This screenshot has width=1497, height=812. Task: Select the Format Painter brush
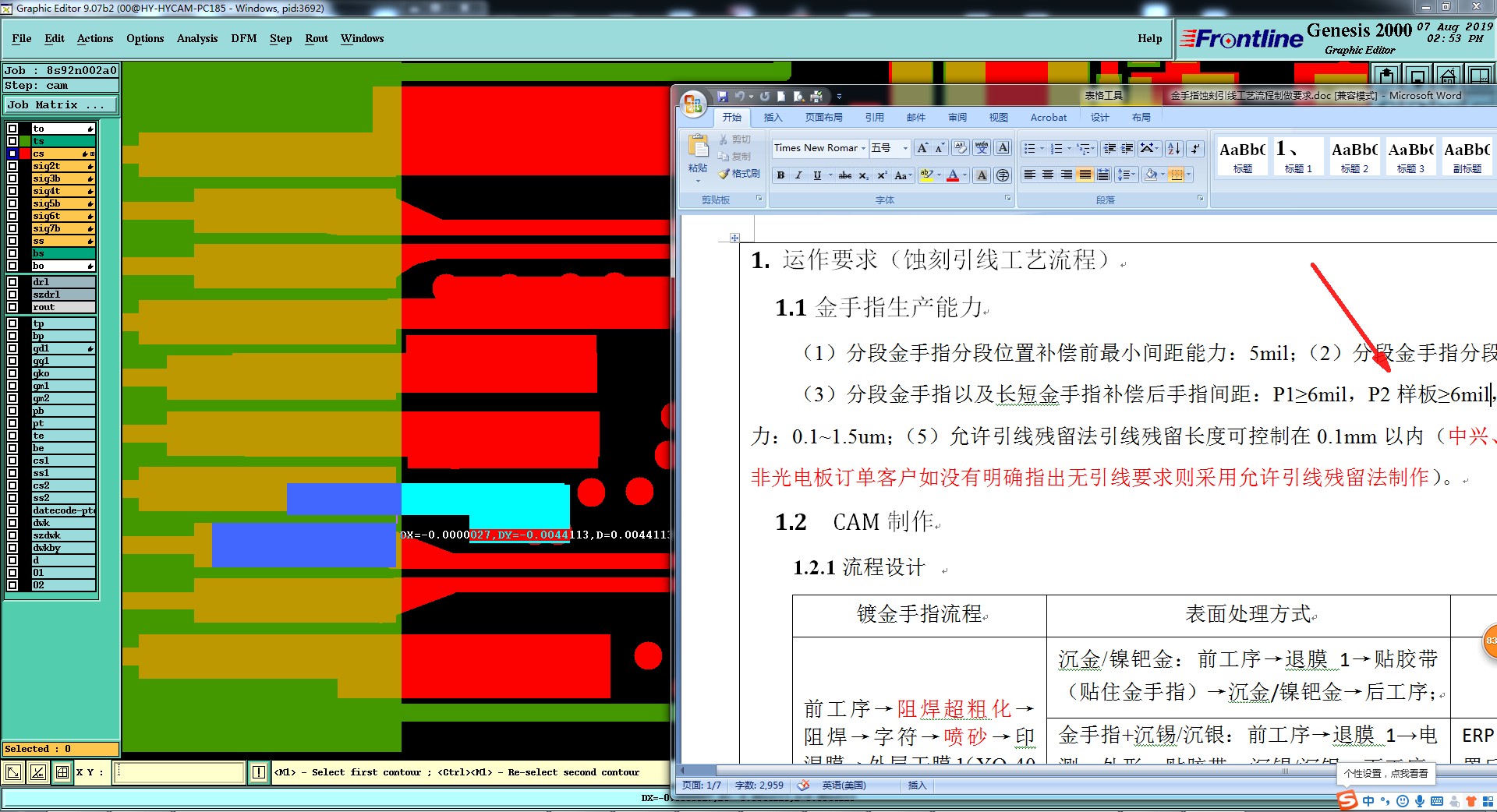pos(738,174)
